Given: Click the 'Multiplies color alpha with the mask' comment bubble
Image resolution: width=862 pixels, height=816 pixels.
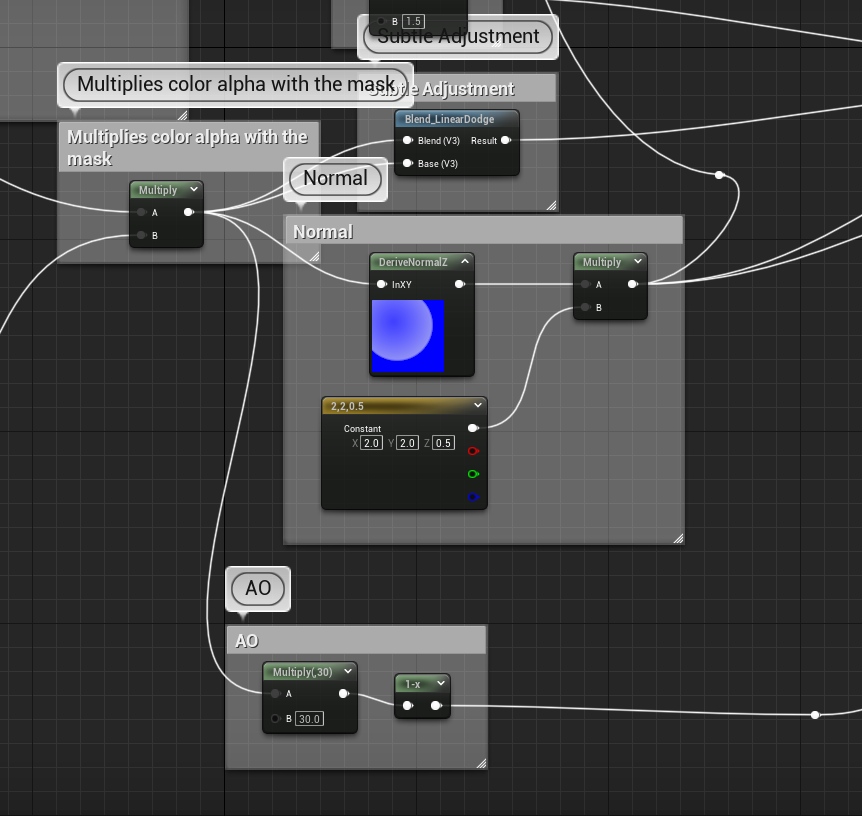Looking at the screenshot, I should [x=235, y=84].
